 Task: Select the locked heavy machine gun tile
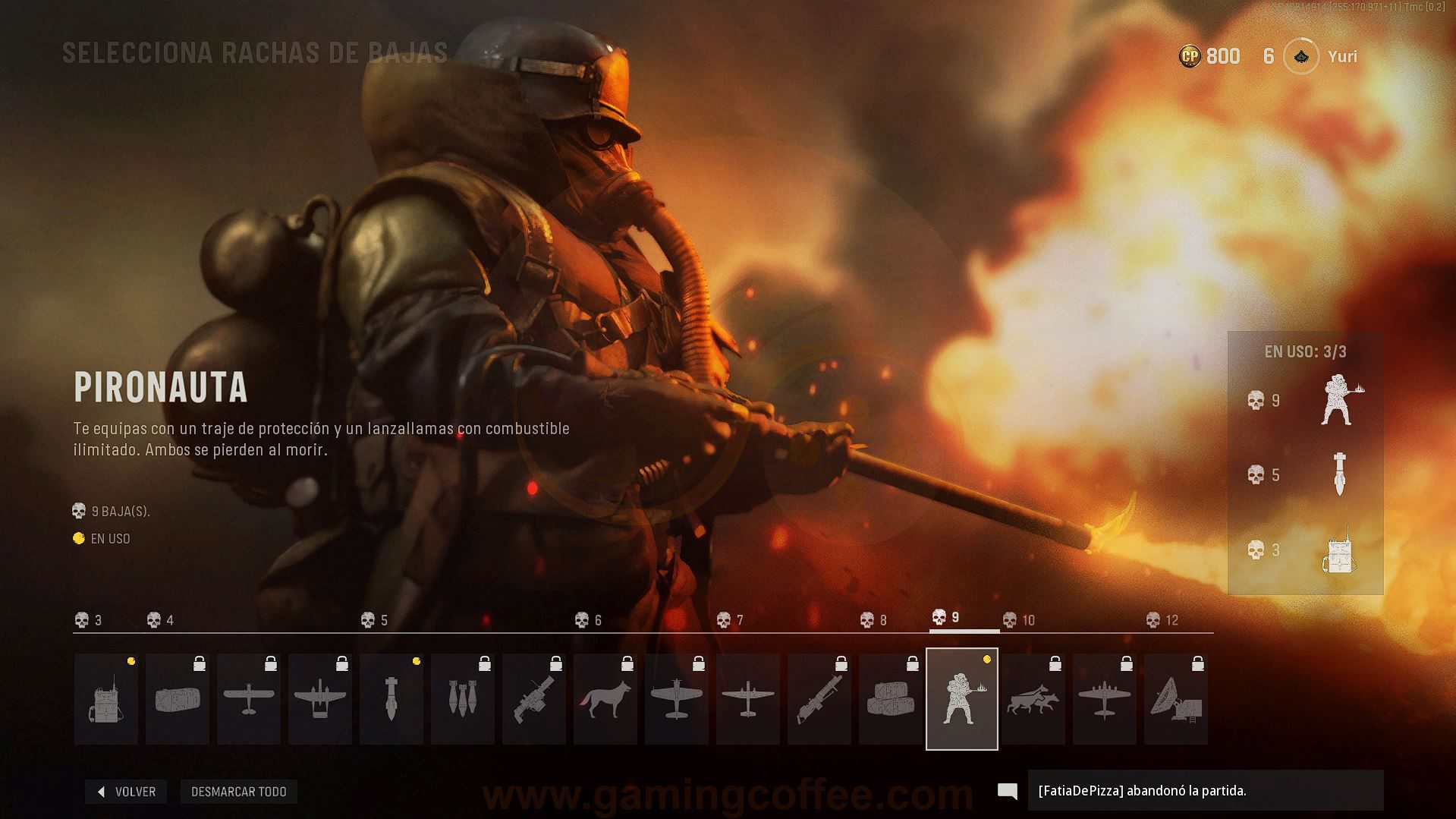[819, 699]
